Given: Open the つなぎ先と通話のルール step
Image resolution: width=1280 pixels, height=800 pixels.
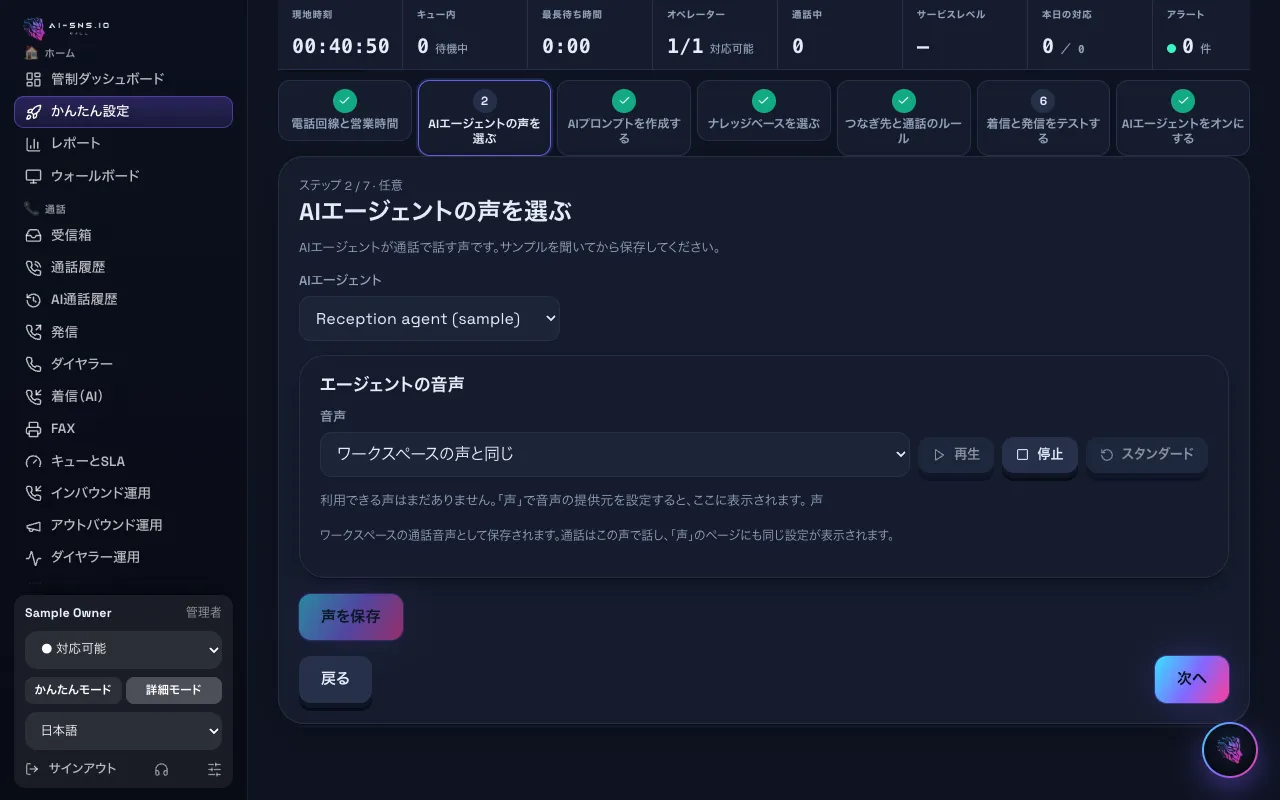Looking at the screenshot, I should coord(904,118).
